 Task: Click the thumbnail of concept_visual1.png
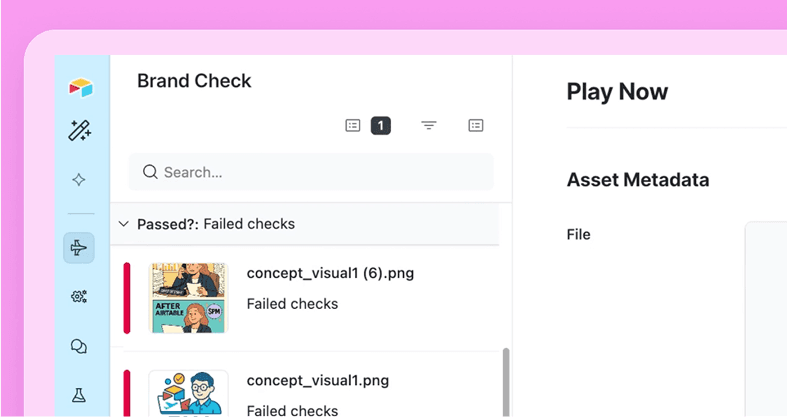(188, 393)
